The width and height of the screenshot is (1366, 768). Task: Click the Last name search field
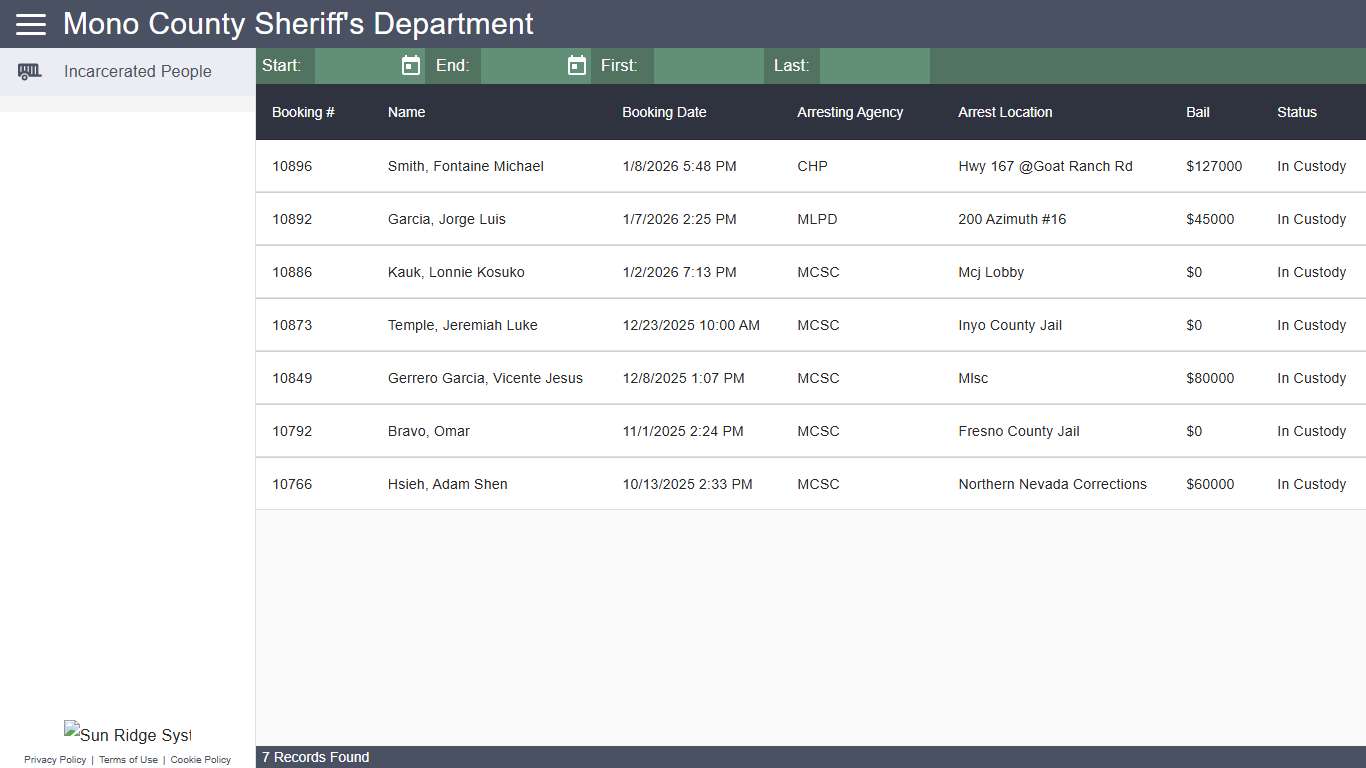(x=874, y=65)
